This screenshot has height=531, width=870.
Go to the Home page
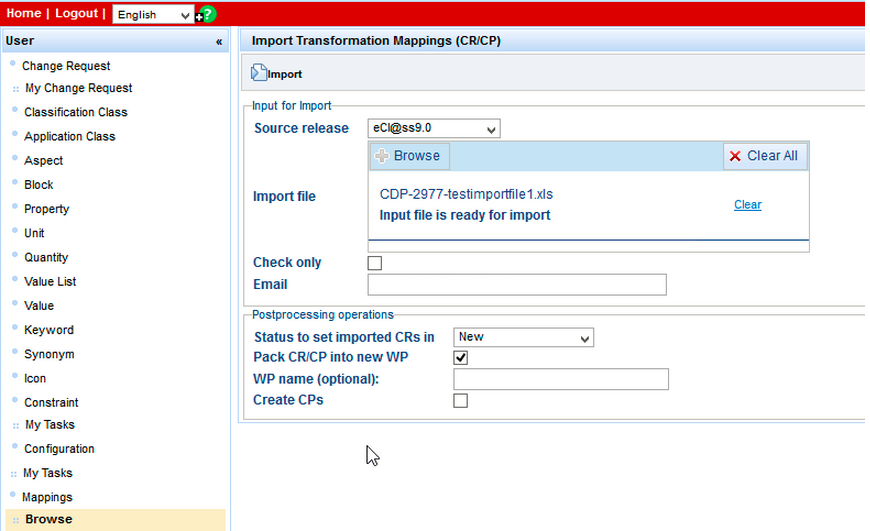coord(24,13)
